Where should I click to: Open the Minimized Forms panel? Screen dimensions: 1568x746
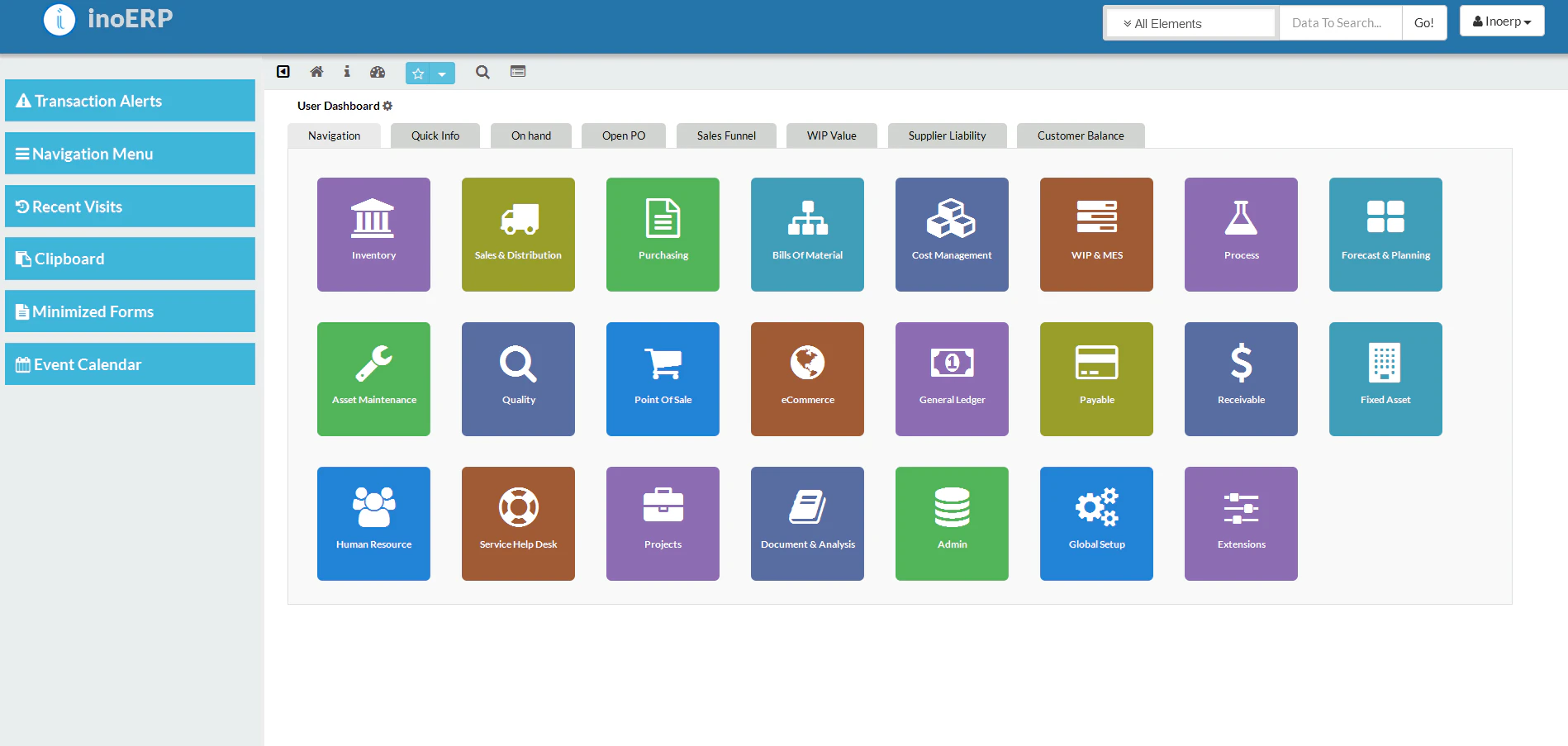coord(130,311)
